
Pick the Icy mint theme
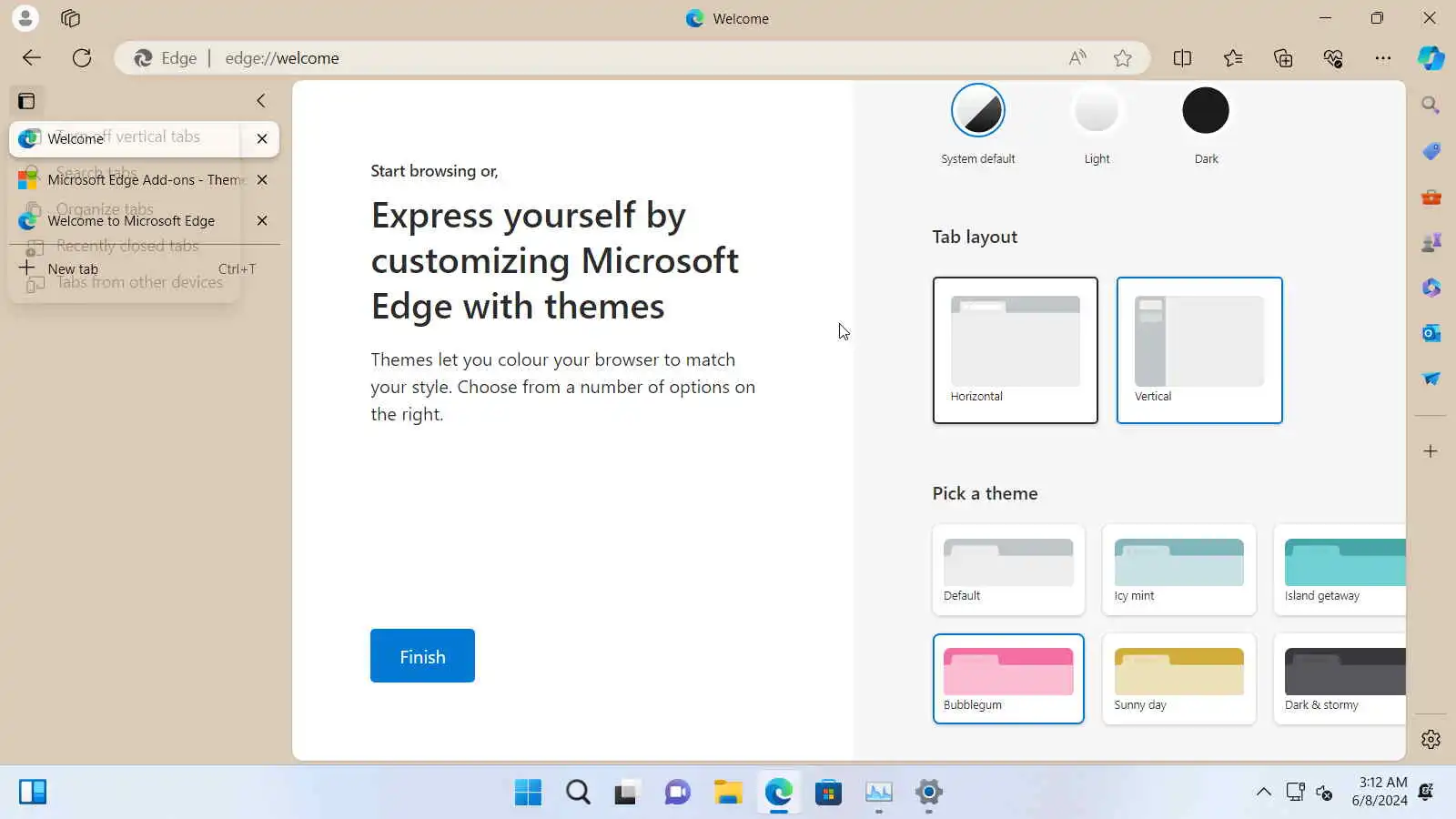tap(1179, 570)
